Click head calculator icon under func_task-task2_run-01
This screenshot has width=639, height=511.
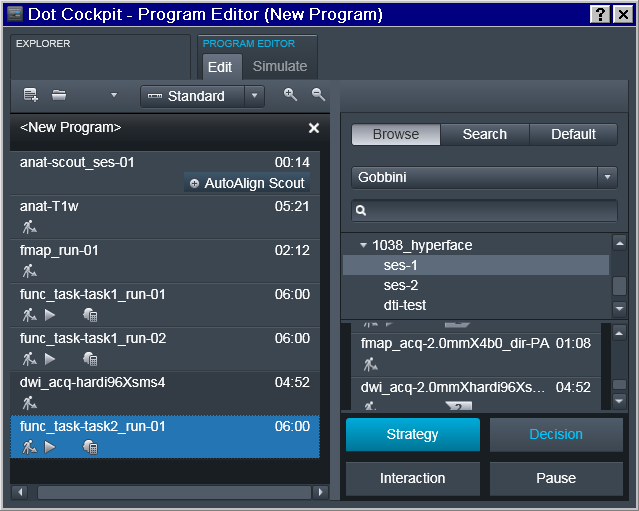coord(90,447)
